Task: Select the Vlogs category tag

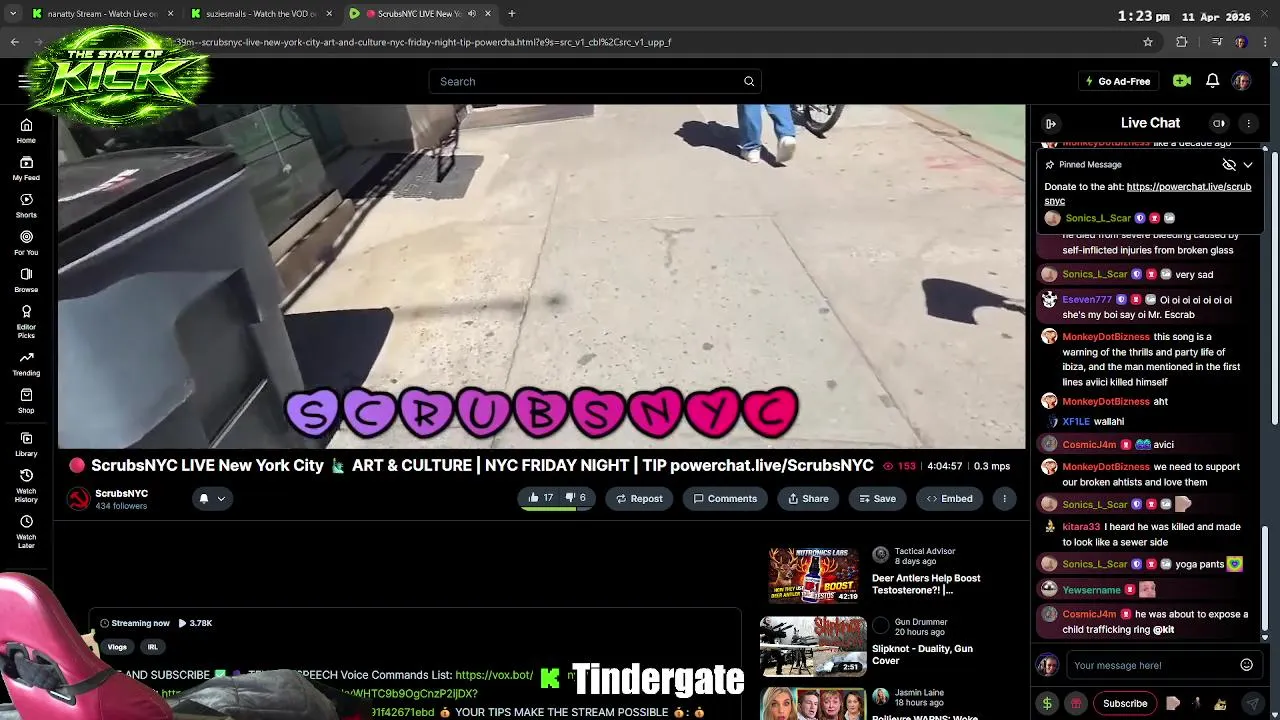Action: tap(117, 647)
